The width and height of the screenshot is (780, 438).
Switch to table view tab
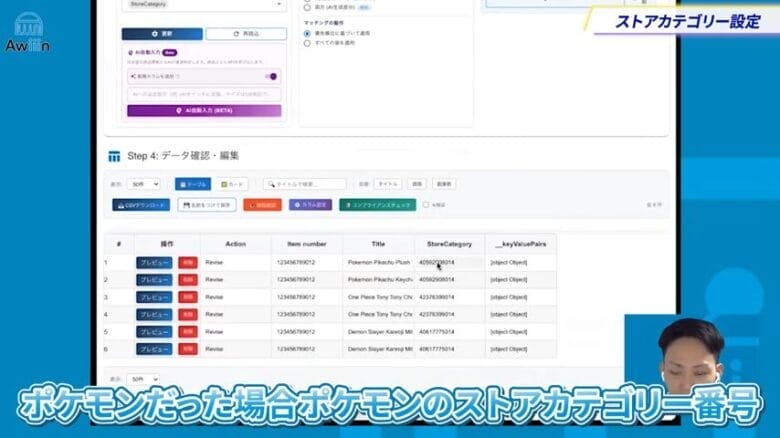tap(193, 184)
